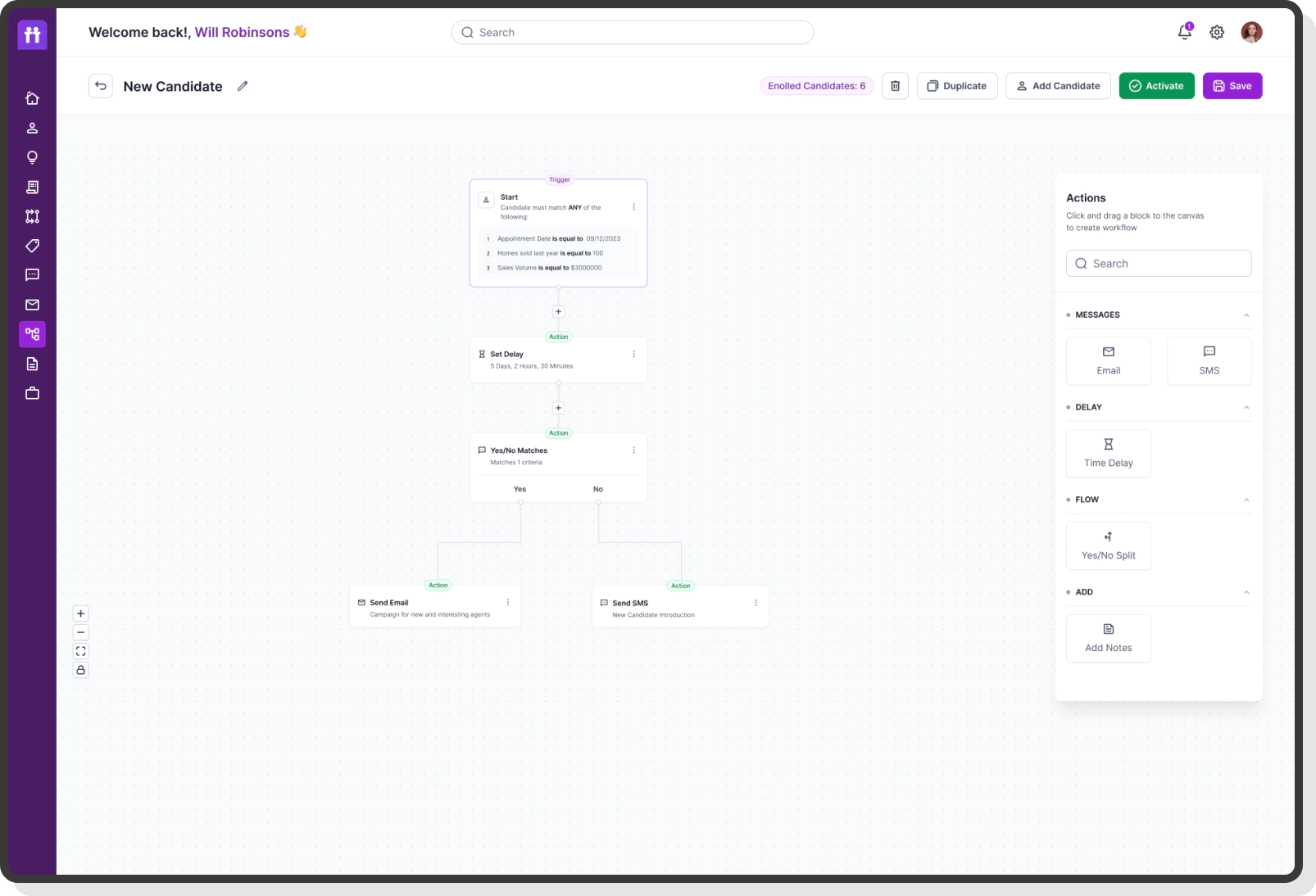Open the Home icon in the sidebar
Viewport: 1316px width, 896px height.
click(x=32, y=98)
